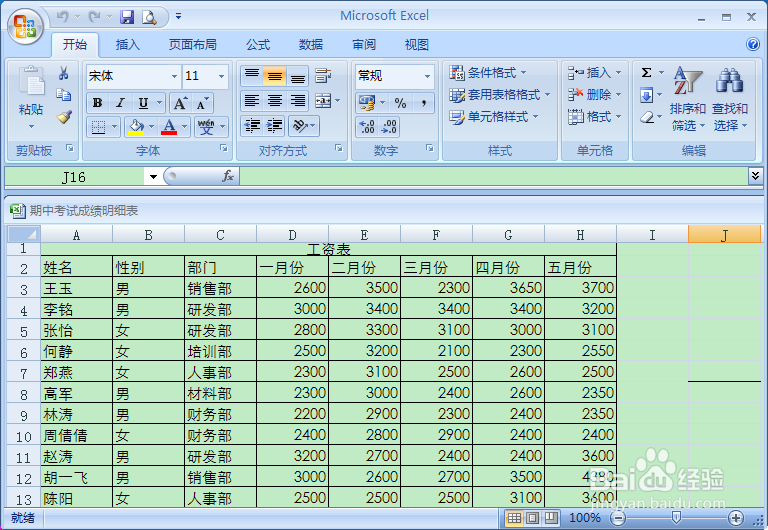Zoom in with plus button
This screenshot has width=768, height=530.
[x=735, y=518]
